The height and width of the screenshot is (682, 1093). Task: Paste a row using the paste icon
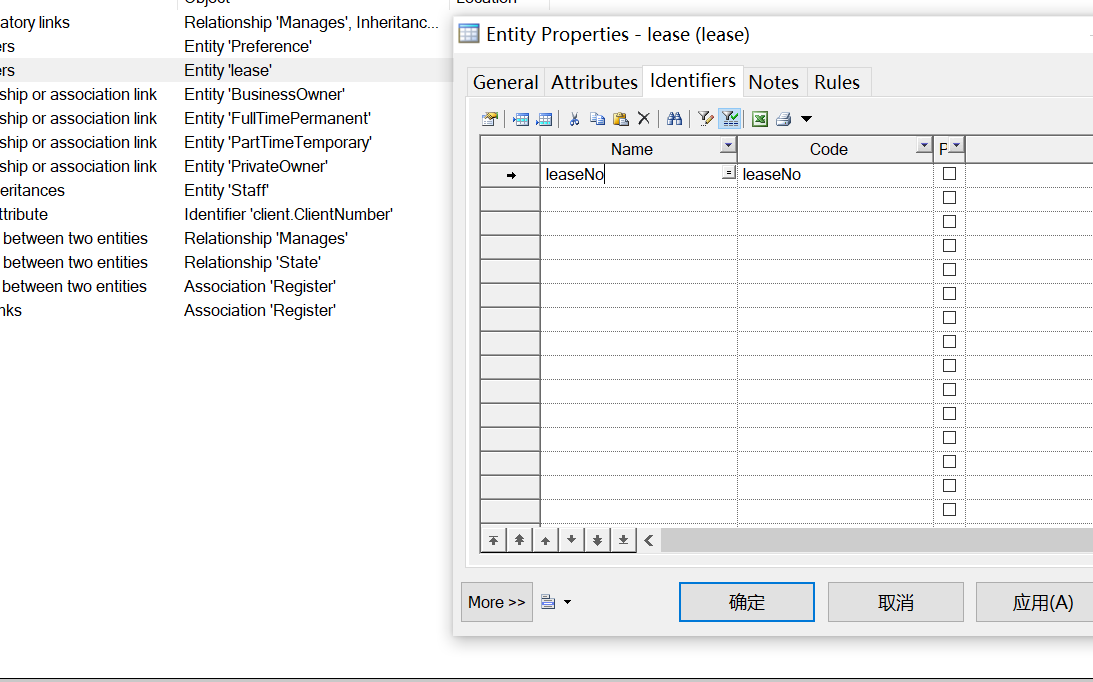pyautogui.click(x=621, y=118)
